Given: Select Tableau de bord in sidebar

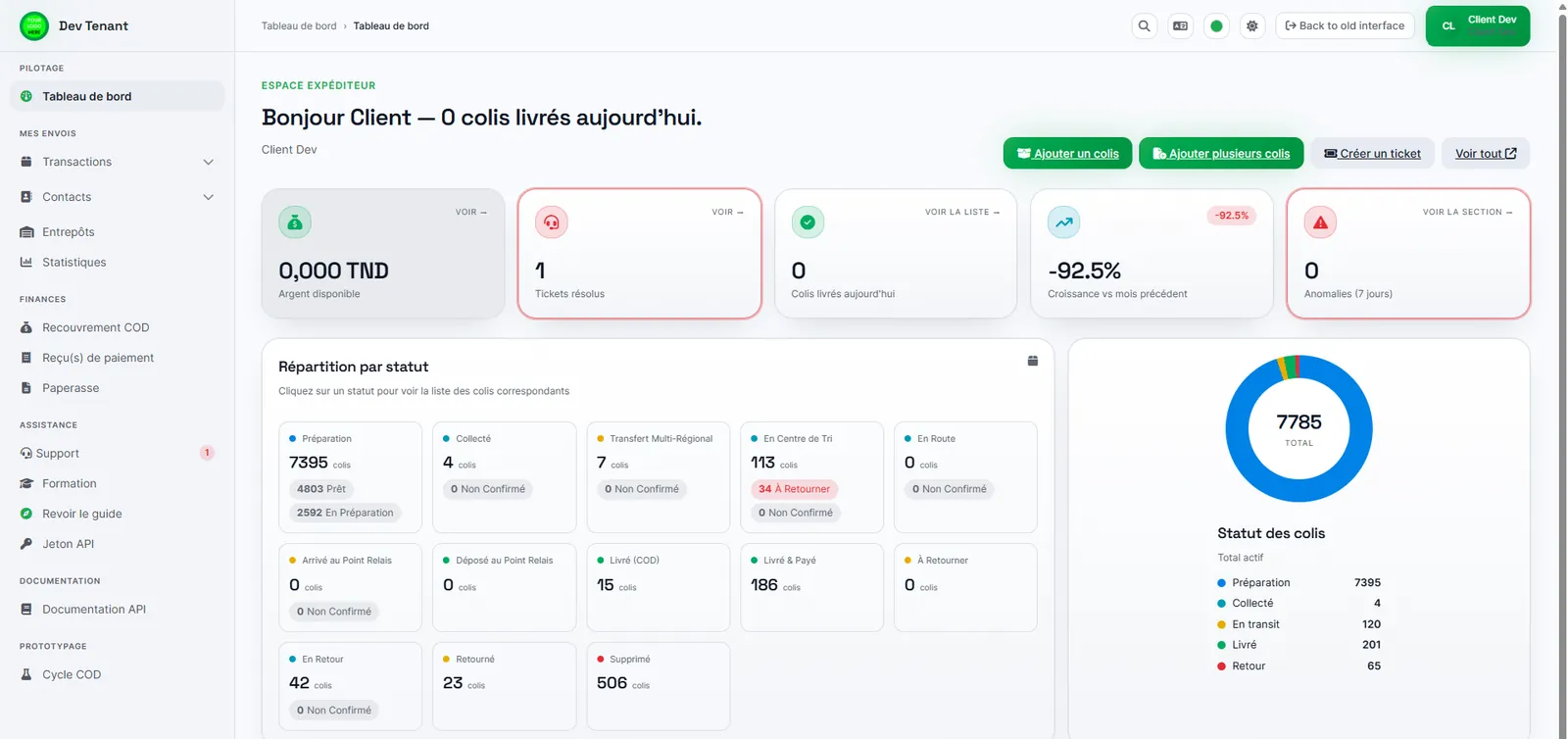Looking at the screenshot, I should [x=118, y=96].
